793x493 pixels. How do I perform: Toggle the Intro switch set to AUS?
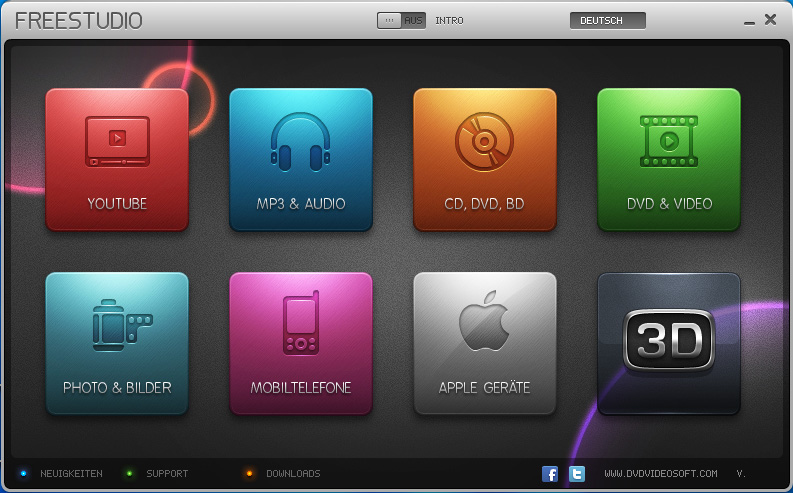point(401,20)
